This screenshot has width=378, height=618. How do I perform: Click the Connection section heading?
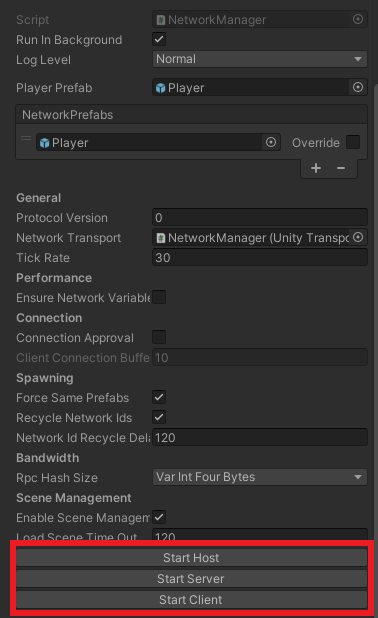(49, 318)
